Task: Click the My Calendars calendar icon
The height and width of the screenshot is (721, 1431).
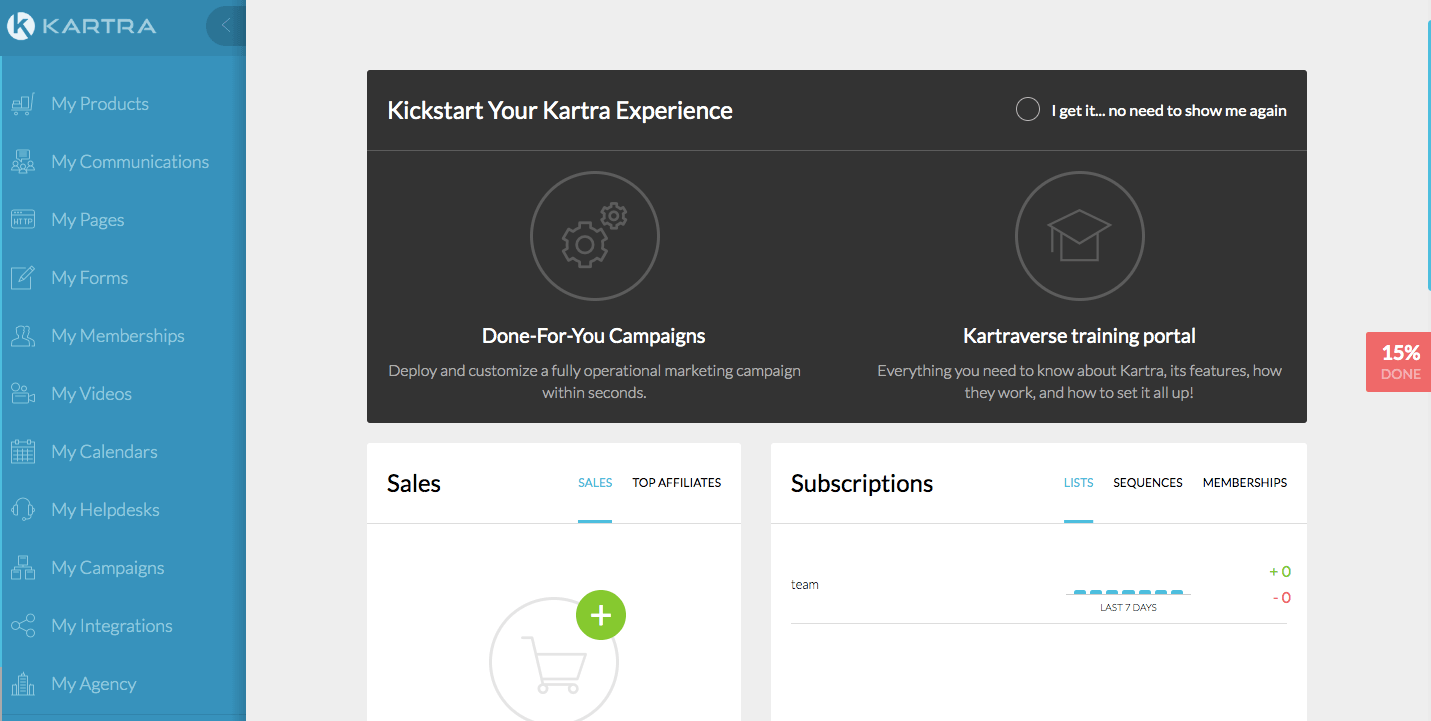Action: 23,452
